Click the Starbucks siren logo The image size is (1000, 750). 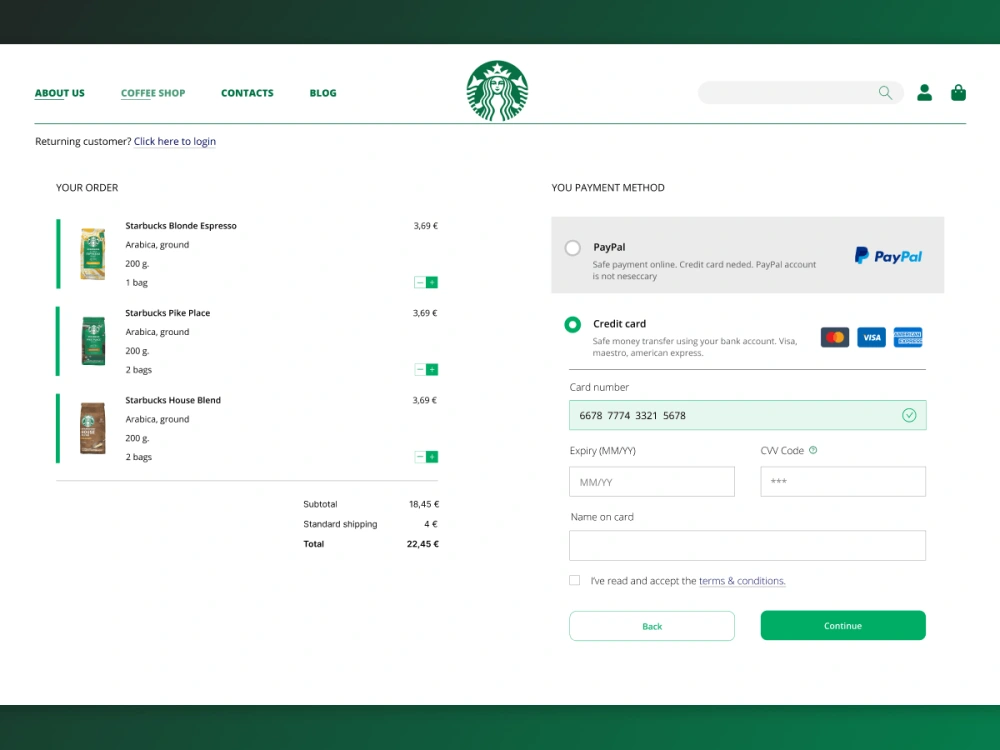pyautogui.click(x=497, y=91)
